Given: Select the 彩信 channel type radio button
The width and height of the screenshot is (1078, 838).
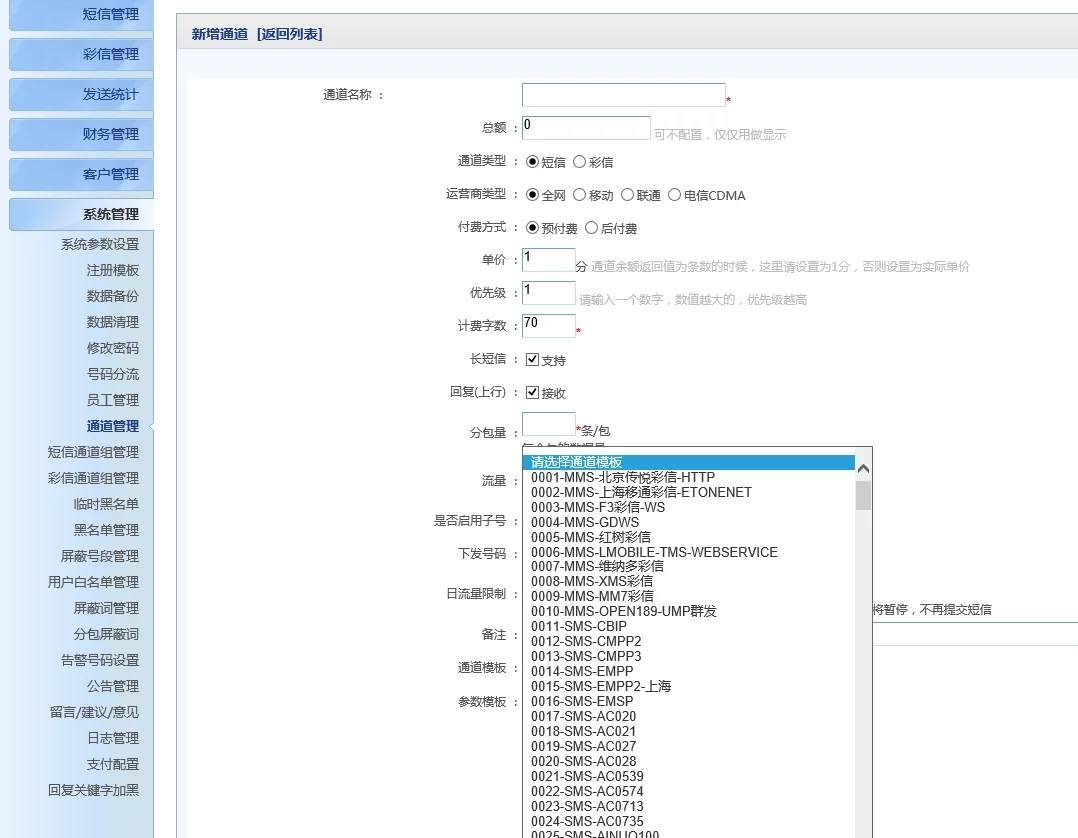Looking at the screenshot, I should point(579,162).
